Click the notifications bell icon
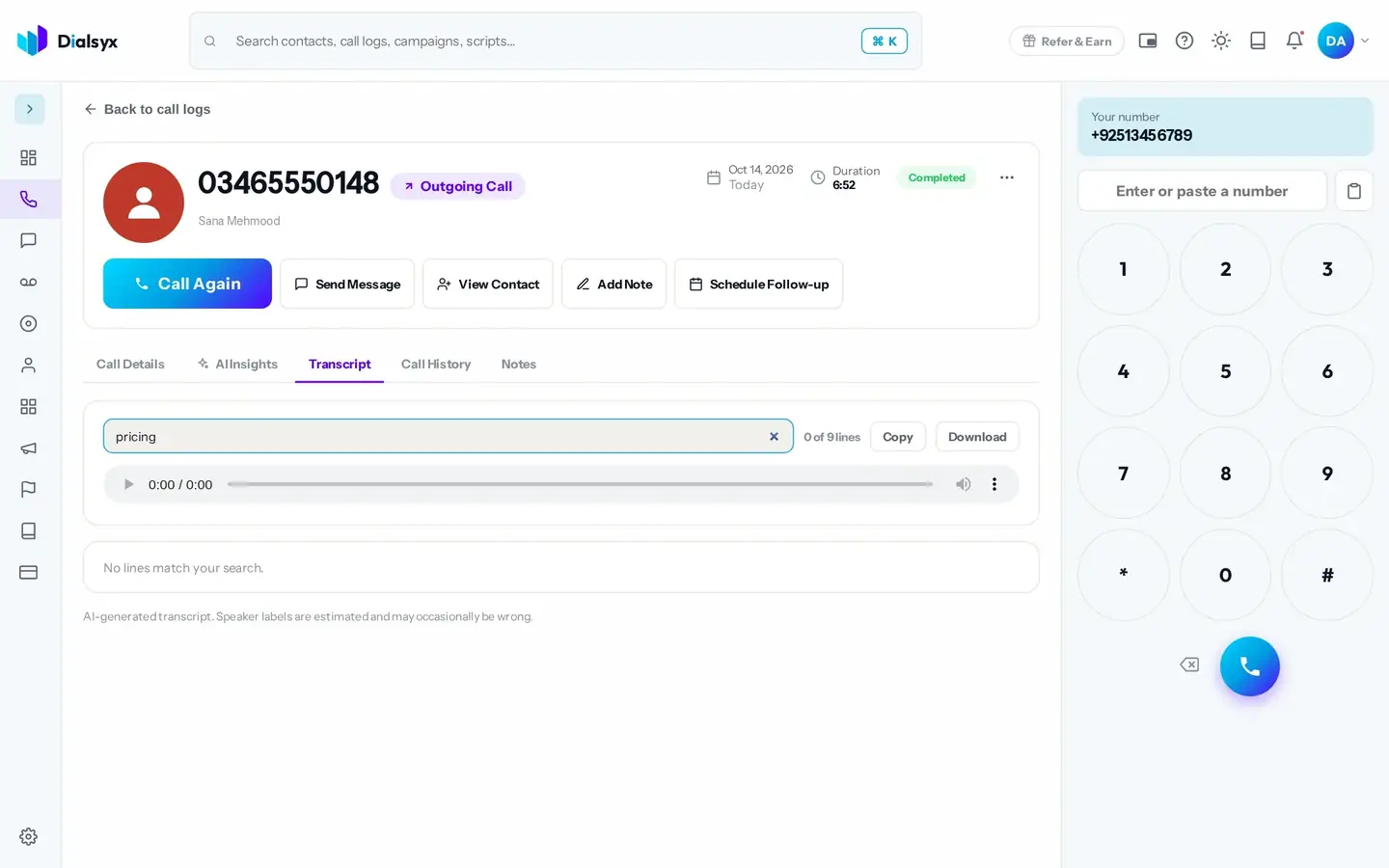Image resolution: width=1389 pixels, height=868 pixels. pos(1294,41)
